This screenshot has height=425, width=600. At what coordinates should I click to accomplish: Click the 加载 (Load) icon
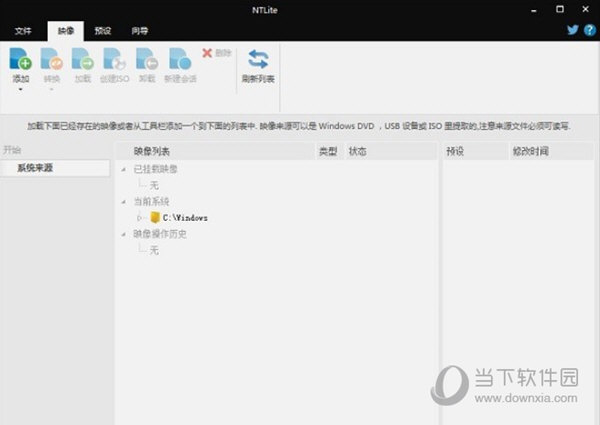[x=83, y=59]
